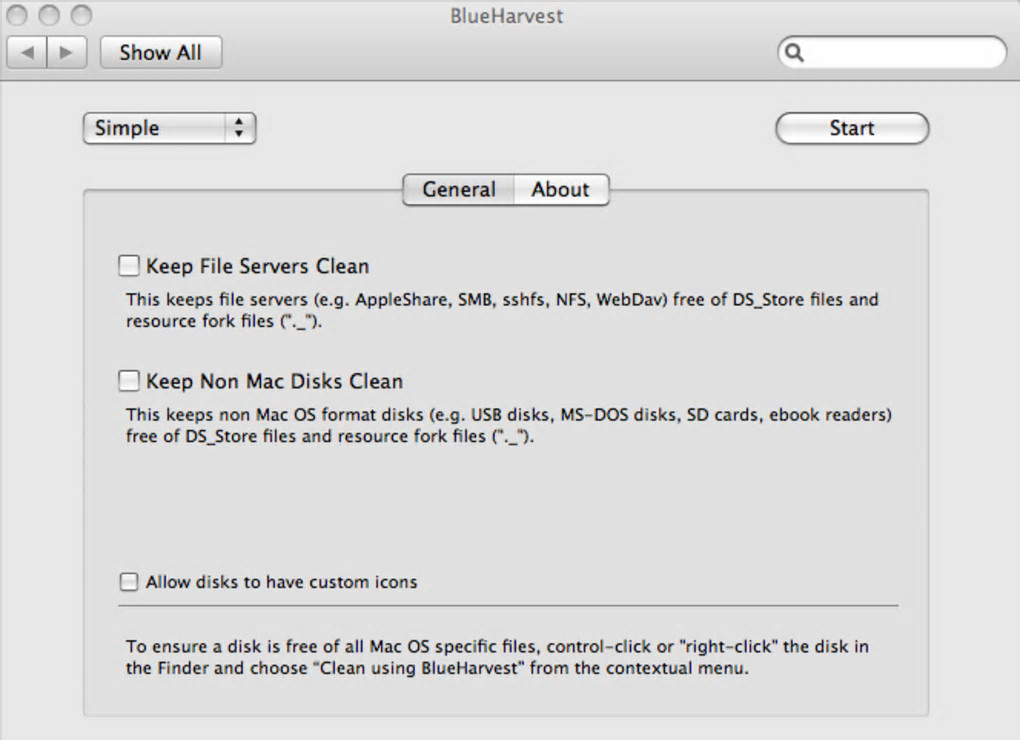Enable Keep Non Mac Disks Clean

tap(129, 381)
